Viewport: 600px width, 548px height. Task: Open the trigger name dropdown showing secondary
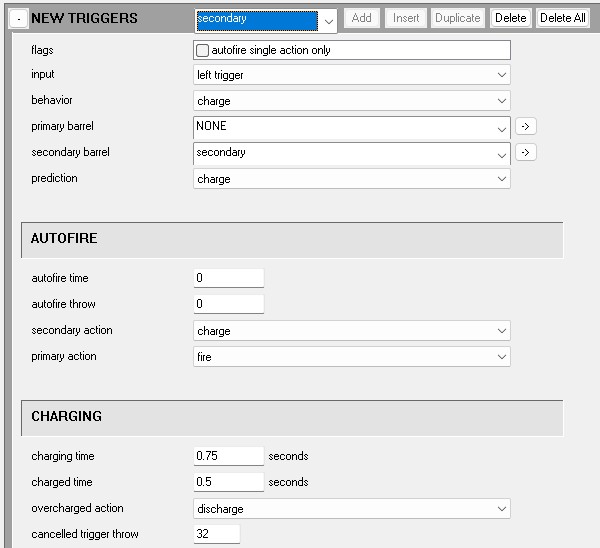tap(329, 21)
